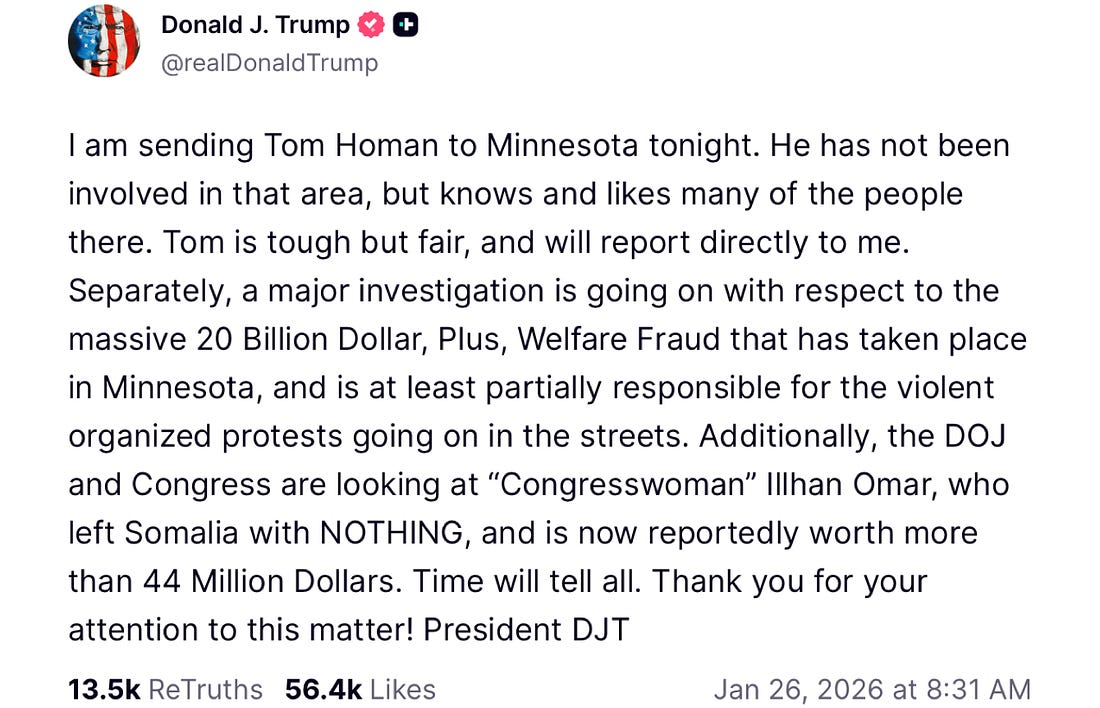
Task: Click the black plus badge icon
Action: point(405,26)
